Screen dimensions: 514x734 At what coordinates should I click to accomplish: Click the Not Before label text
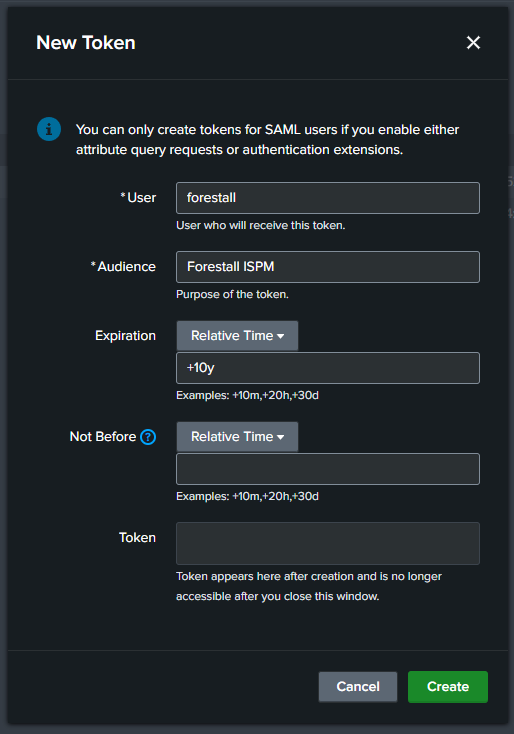(103, 436)
